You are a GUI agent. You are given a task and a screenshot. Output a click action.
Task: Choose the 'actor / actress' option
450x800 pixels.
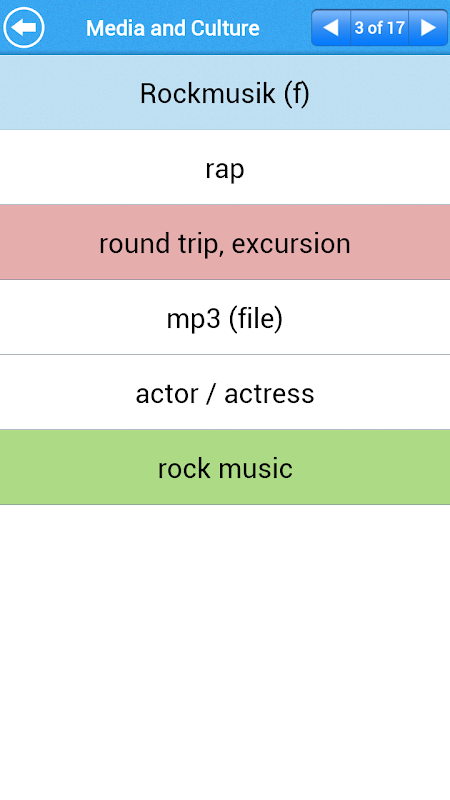pyautogui.click(x=225, y=392)
